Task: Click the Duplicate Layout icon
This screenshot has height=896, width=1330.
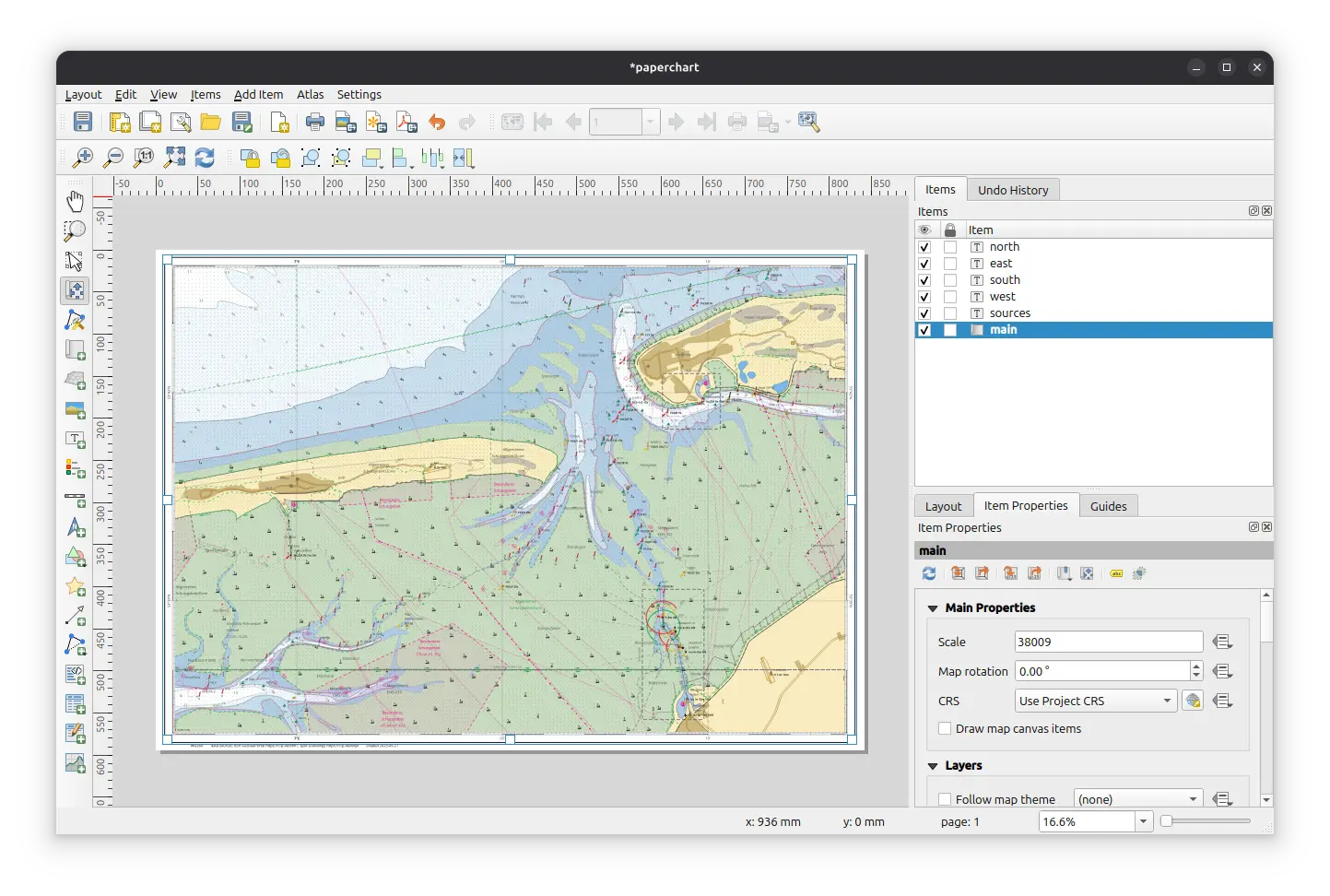Action: click(x=150, y=122)
